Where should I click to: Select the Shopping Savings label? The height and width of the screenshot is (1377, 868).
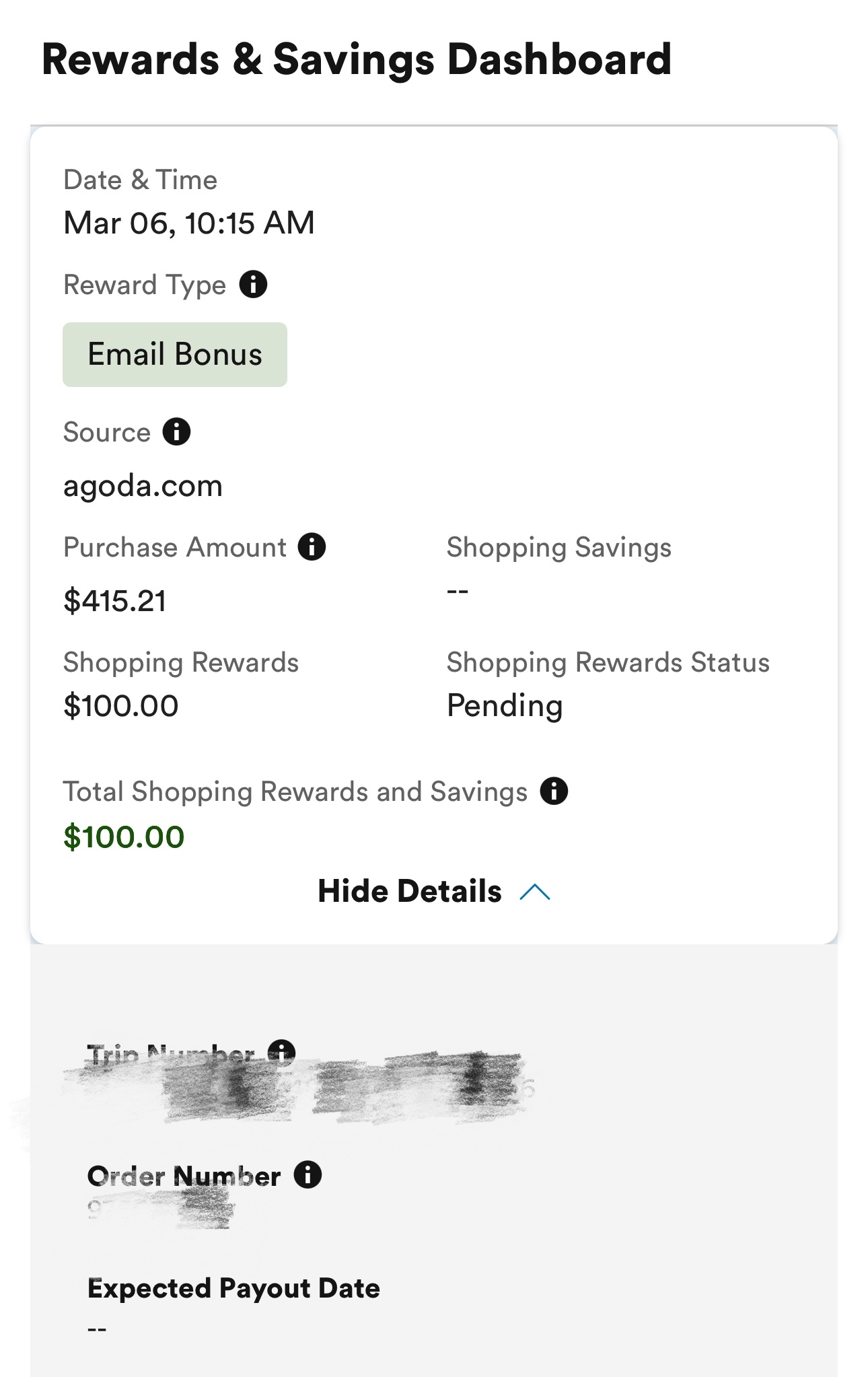click(558, 547)
